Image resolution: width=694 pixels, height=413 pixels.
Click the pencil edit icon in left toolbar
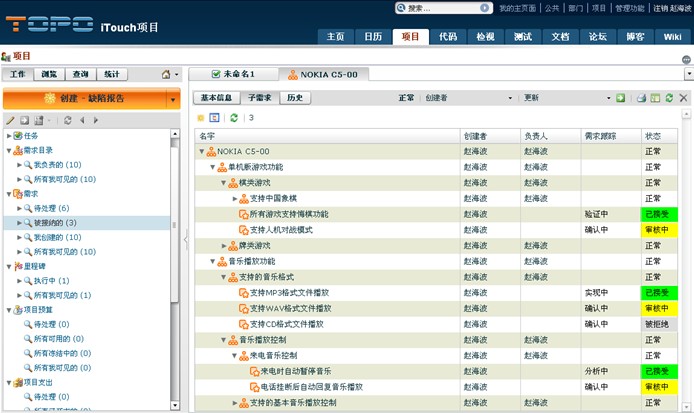pos(11,120)
